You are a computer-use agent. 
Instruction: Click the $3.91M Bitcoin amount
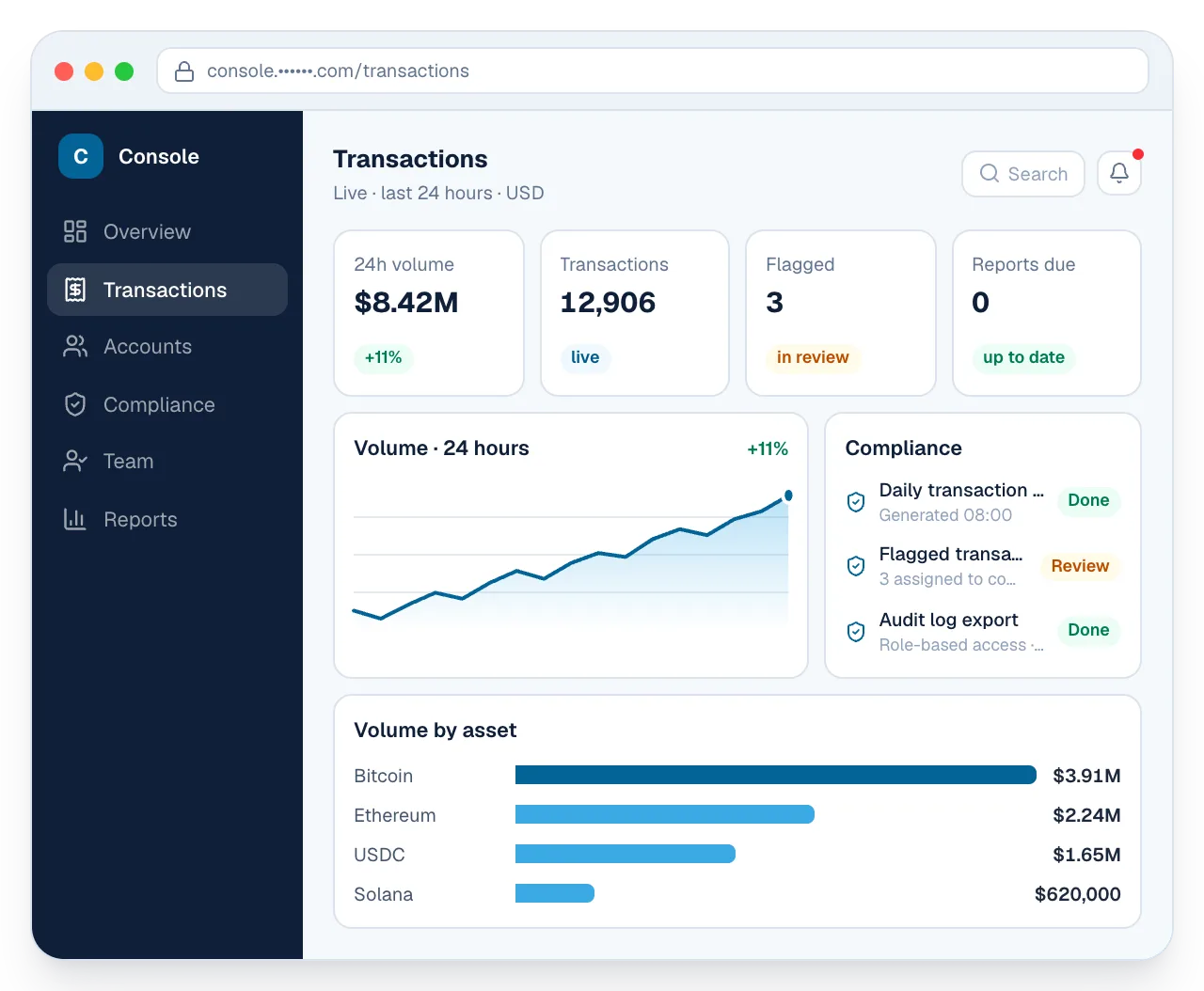pyautogui.click(x=1086, y=776)
